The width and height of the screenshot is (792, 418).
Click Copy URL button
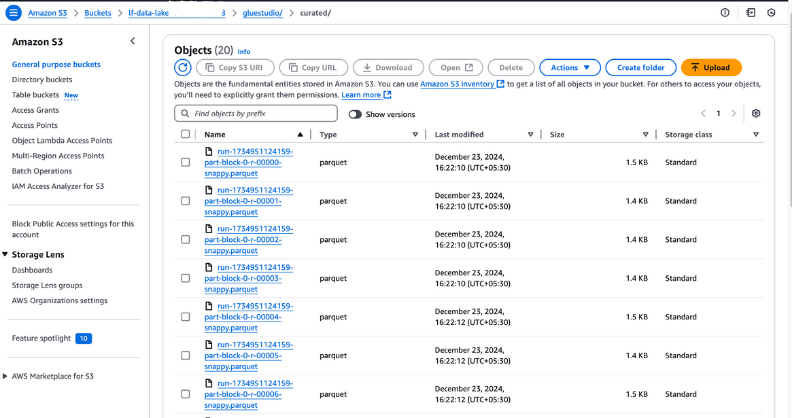point(314,67)
